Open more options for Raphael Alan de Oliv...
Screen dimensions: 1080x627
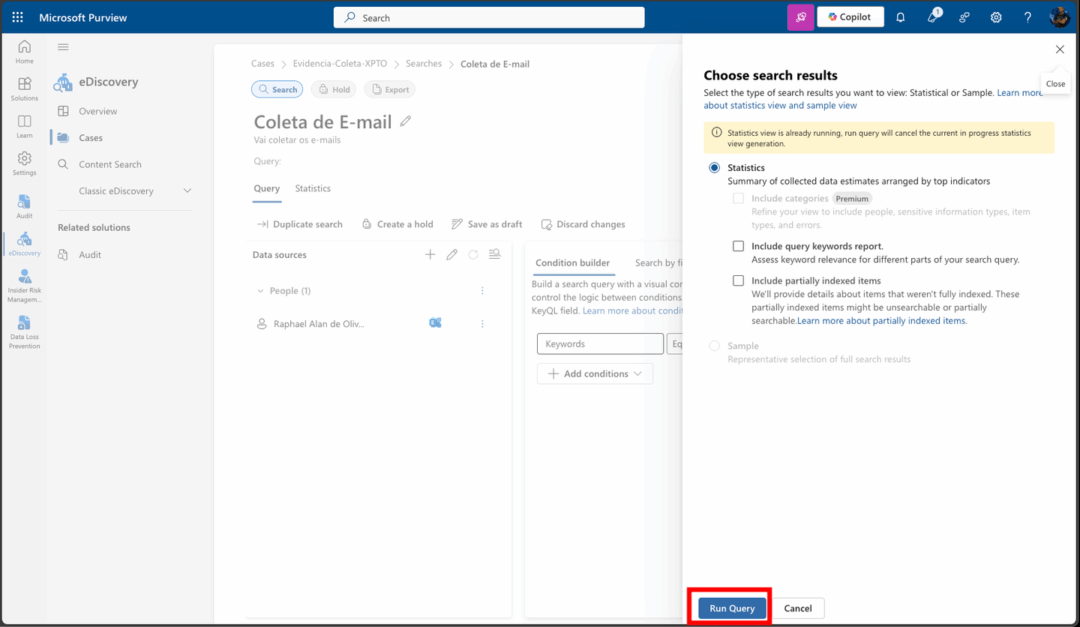(482, 323)
